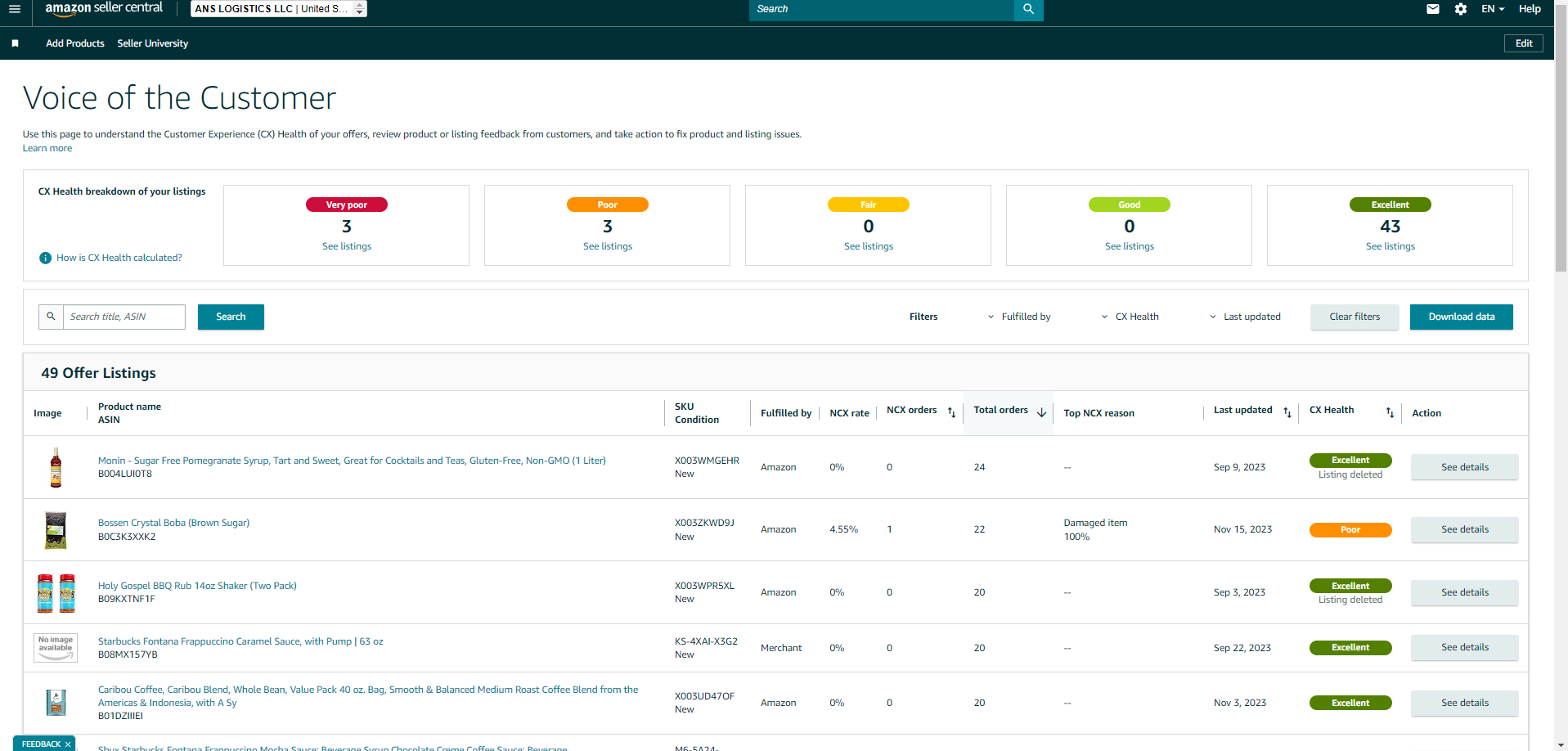The image size is (1568, 751).
Task: See listings under Good
Action: point(1130,246)
